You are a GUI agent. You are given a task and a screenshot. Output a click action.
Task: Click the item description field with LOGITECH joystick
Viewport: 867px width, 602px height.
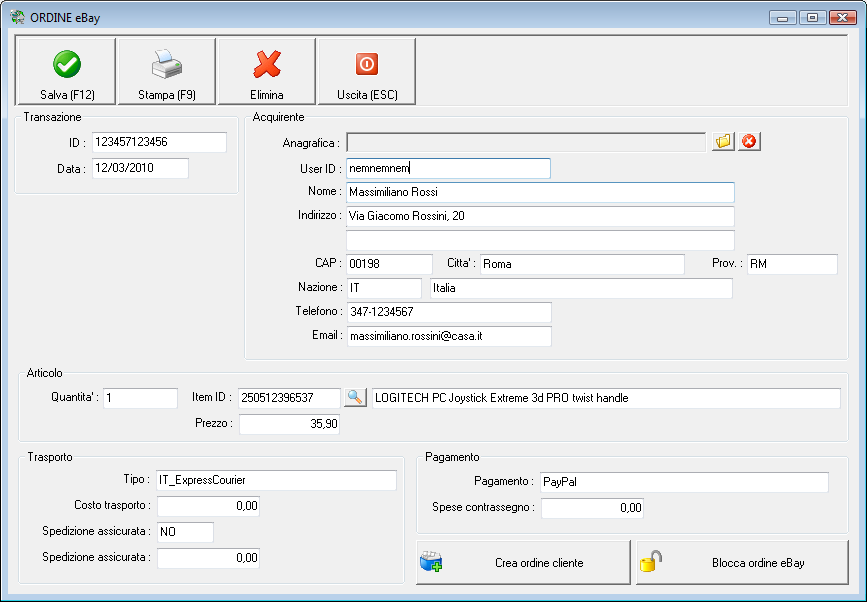606,398
